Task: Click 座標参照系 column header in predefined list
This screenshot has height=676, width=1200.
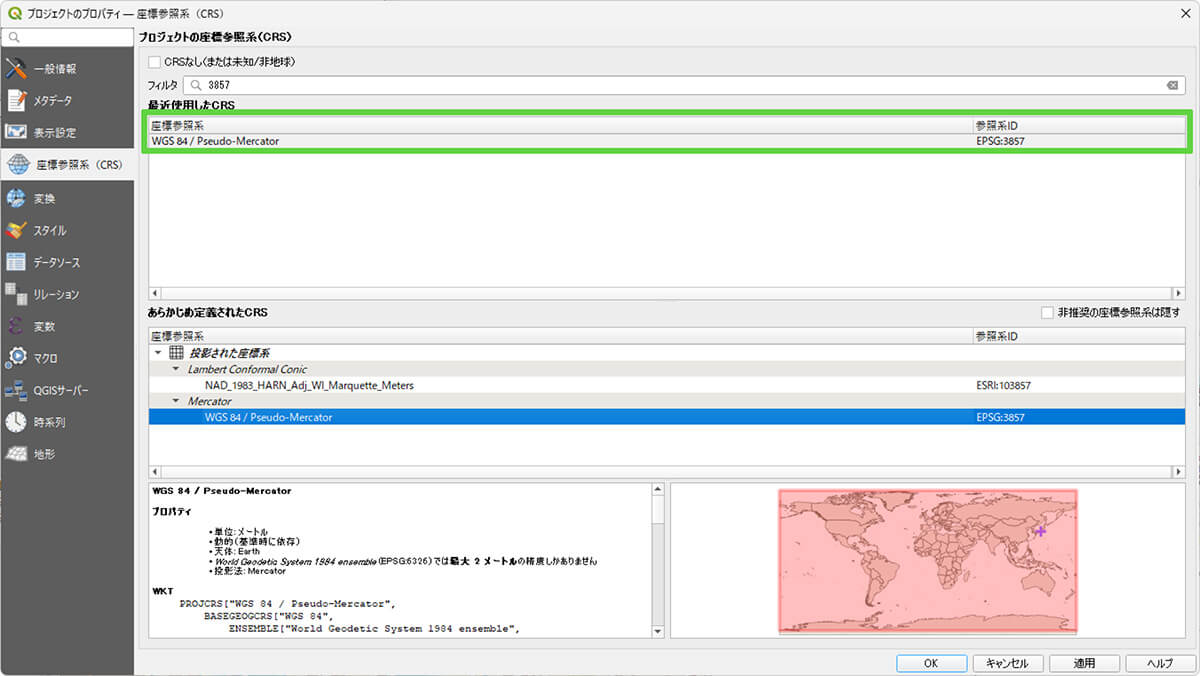Action: coord(561,337)
